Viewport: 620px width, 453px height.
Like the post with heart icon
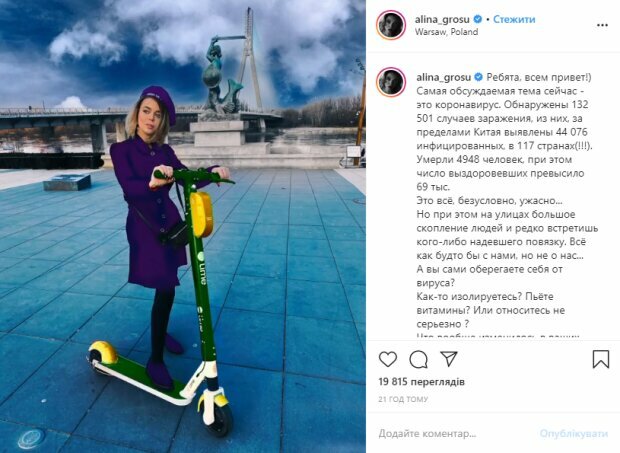388,359
